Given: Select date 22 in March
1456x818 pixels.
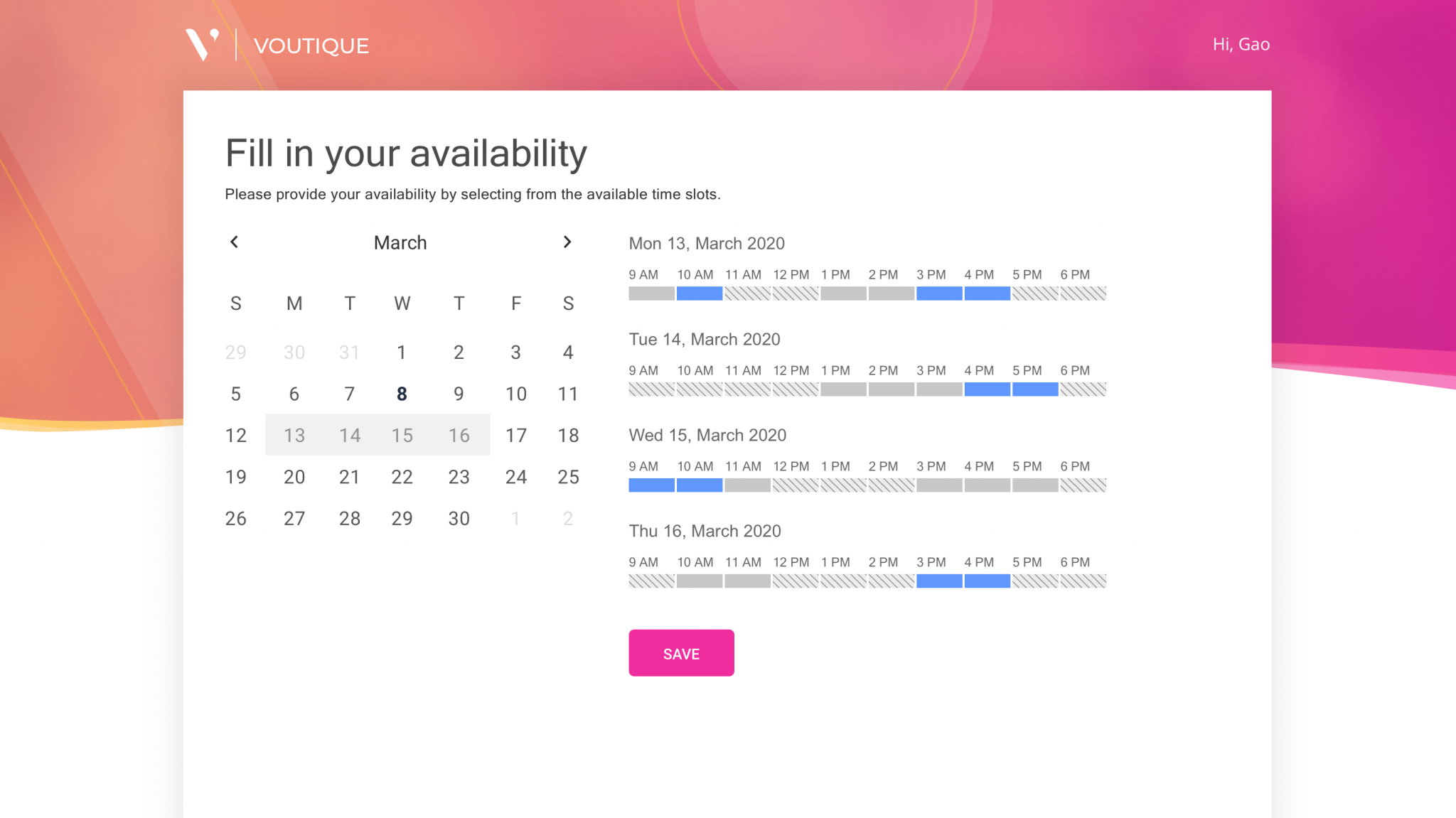Looking at the screenshot, I should pos(402,477).
